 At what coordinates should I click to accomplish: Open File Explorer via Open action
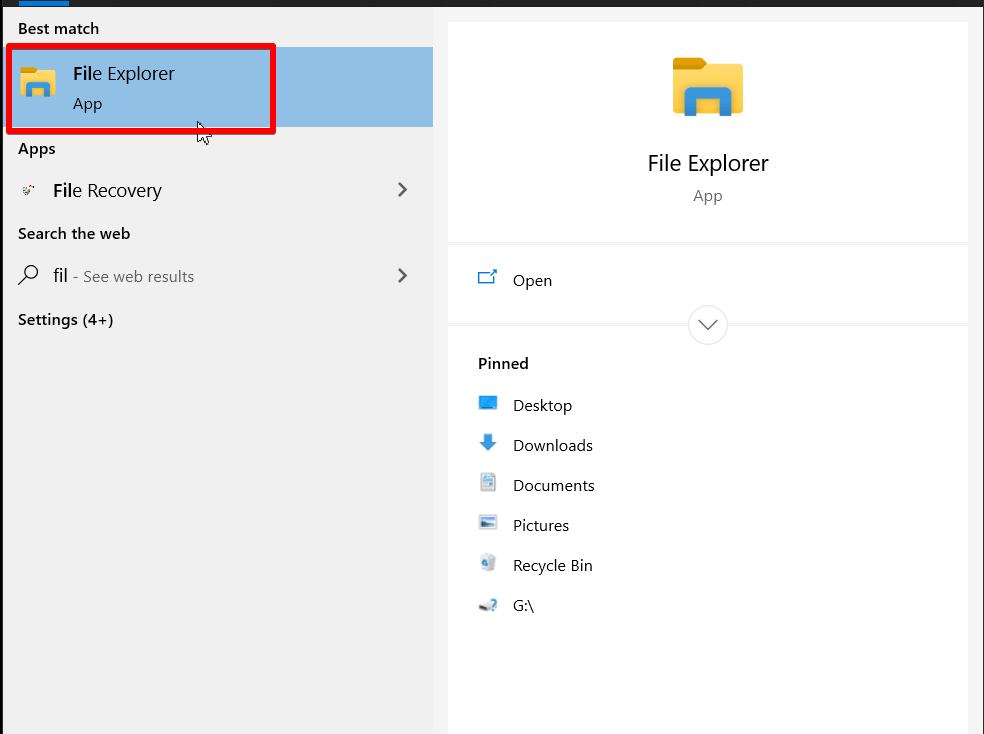click(x=532, y=280)
